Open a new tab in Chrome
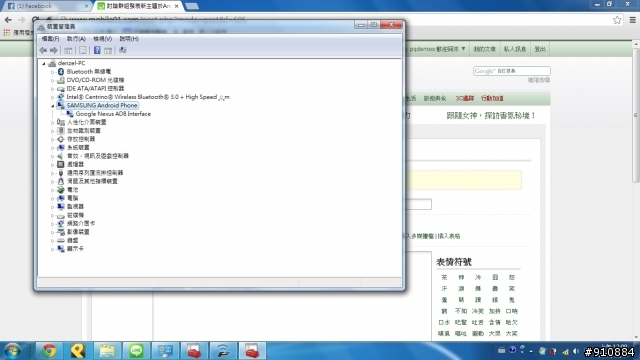Screen dimensions: 640x360 coord(191,6)
